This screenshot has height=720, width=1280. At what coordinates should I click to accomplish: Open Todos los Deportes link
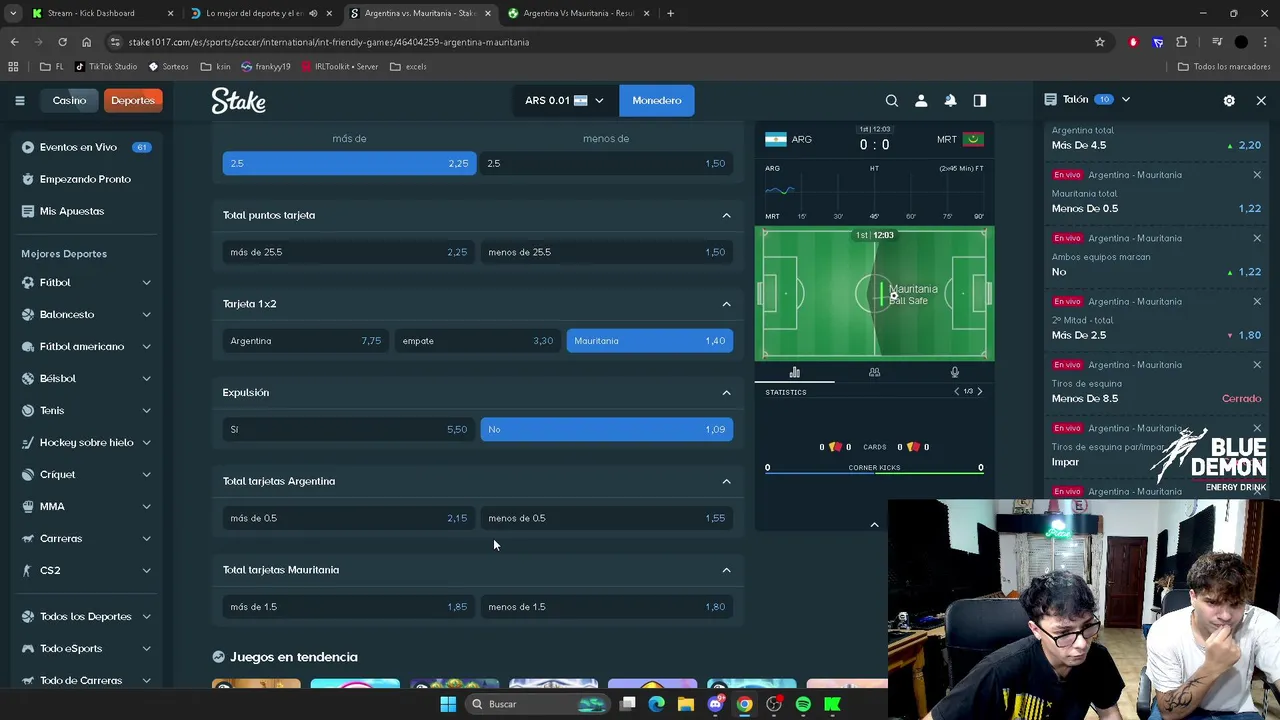pyautogui.click(x=86, y=616)
